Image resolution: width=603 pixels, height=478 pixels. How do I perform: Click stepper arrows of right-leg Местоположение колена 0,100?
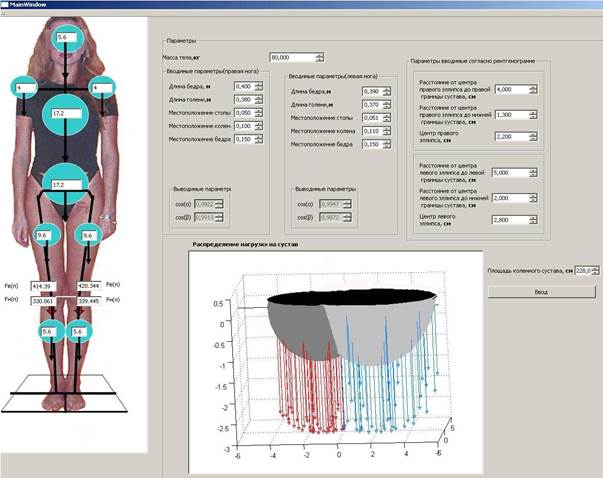tap(259, 126)
